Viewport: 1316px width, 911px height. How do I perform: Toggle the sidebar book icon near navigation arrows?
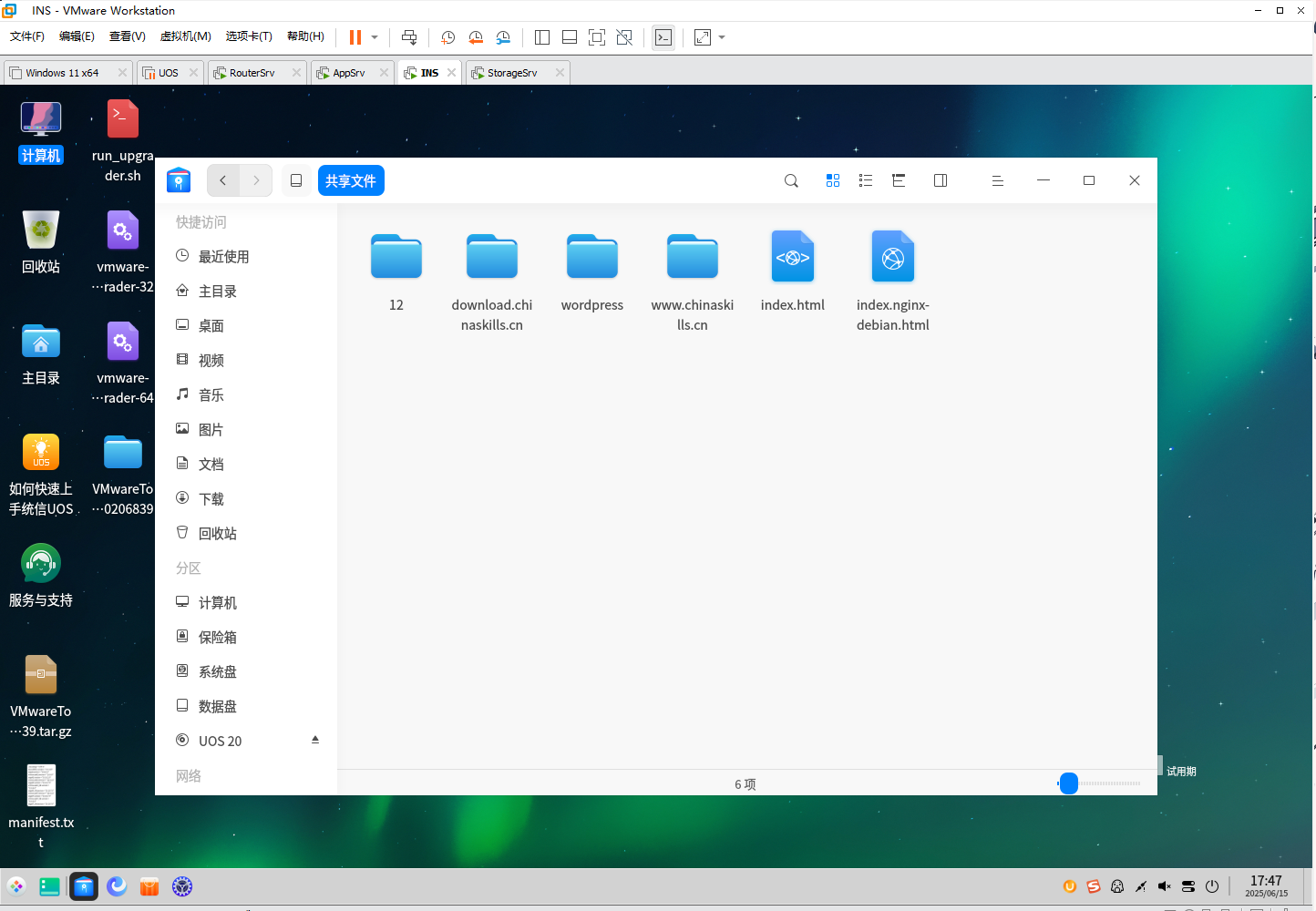point(295,180)
